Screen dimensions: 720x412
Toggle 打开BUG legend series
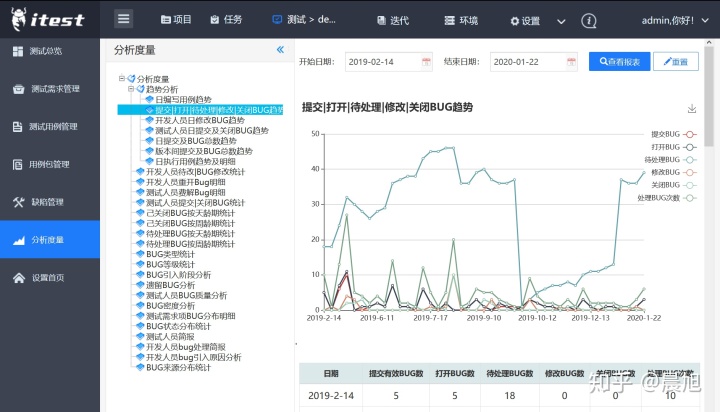click(x=674, y=147)
